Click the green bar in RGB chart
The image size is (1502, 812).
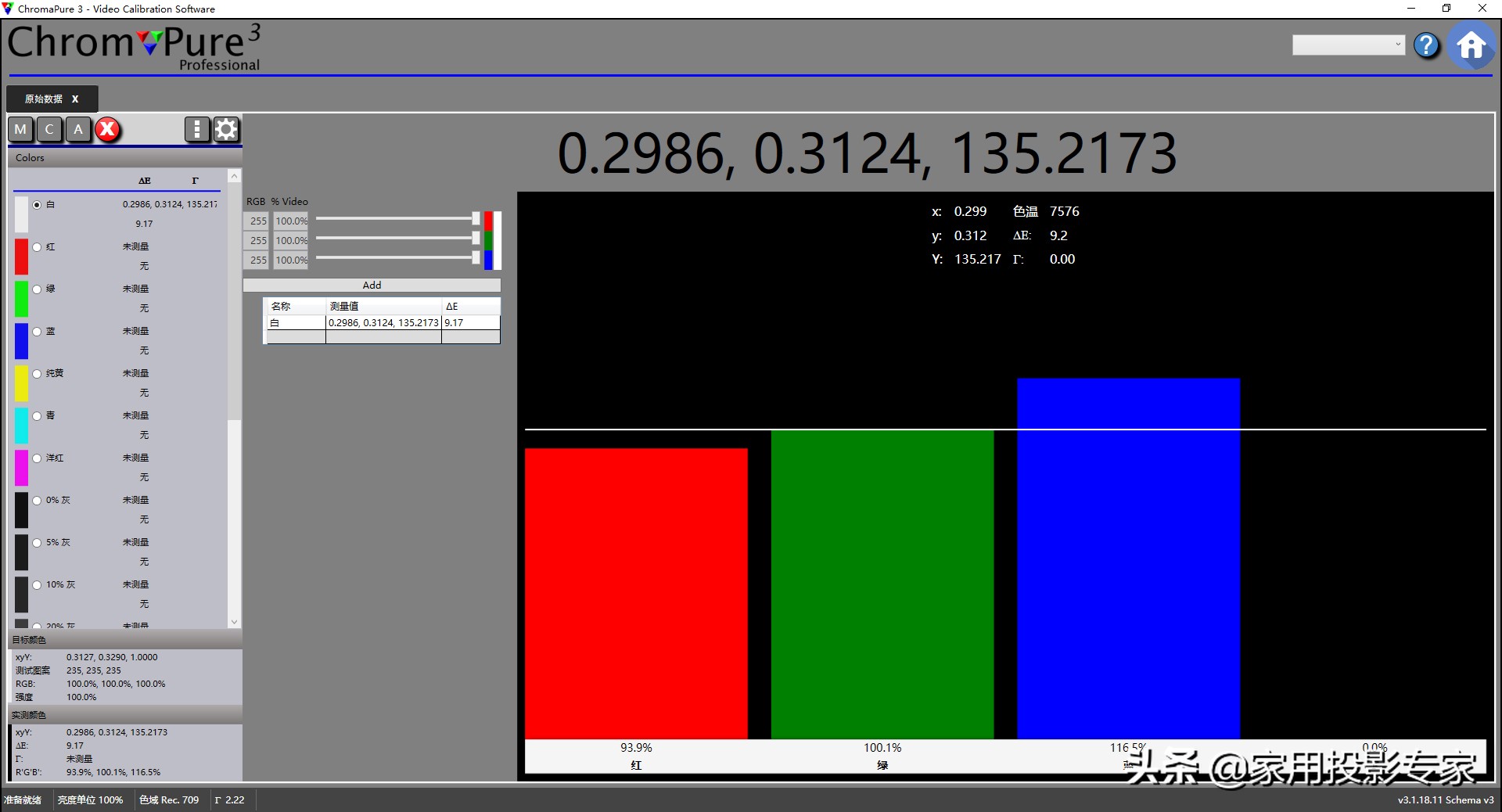(x=882, y=584)
